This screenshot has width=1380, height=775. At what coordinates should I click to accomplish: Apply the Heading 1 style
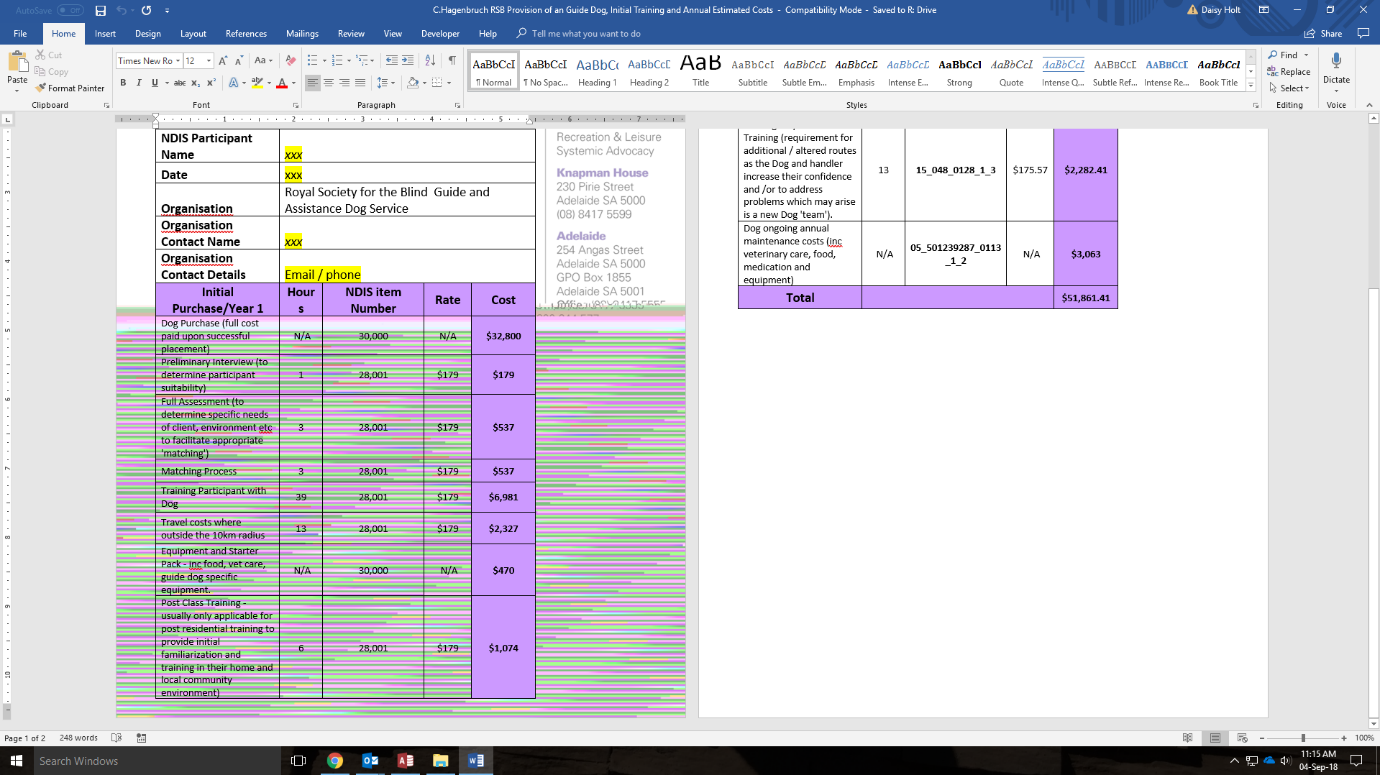click(598, 70)
